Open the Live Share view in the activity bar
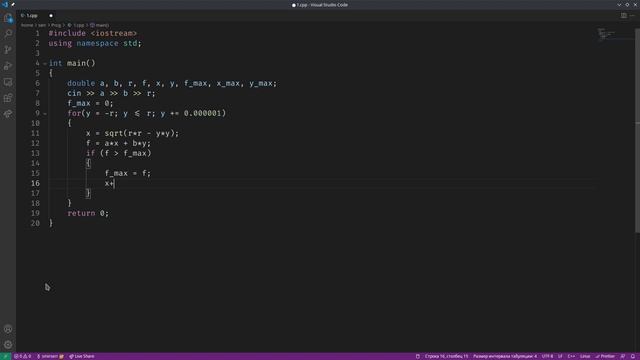Viewport: 640px width, 360px height. tap(8, 114)
